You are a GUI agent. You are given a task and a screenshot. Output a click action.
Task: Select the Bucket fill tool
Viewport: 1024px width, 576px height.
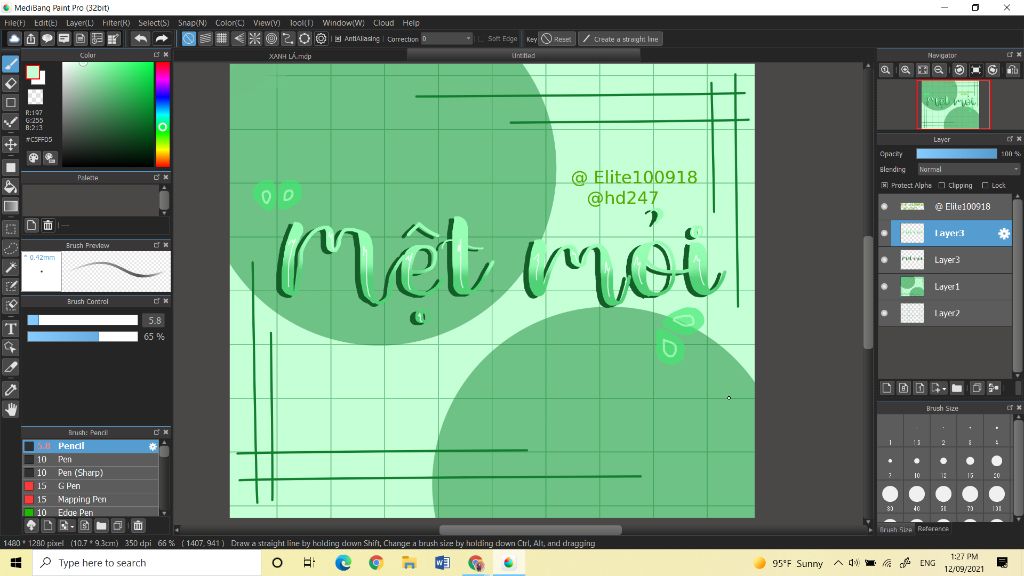click(10, 187)
